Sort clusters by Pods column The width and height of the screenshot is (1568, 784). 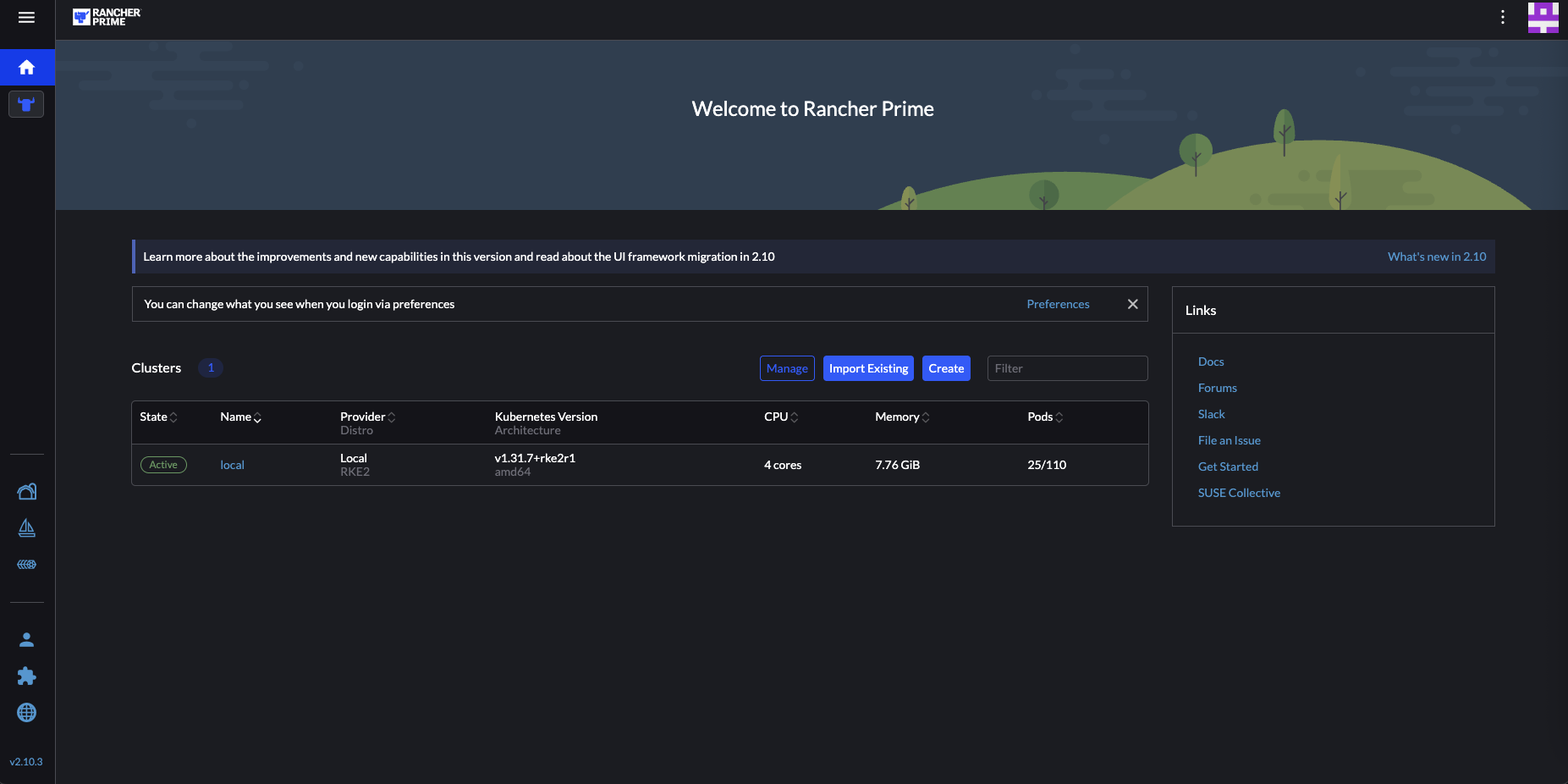click(x=1045, y=417)
